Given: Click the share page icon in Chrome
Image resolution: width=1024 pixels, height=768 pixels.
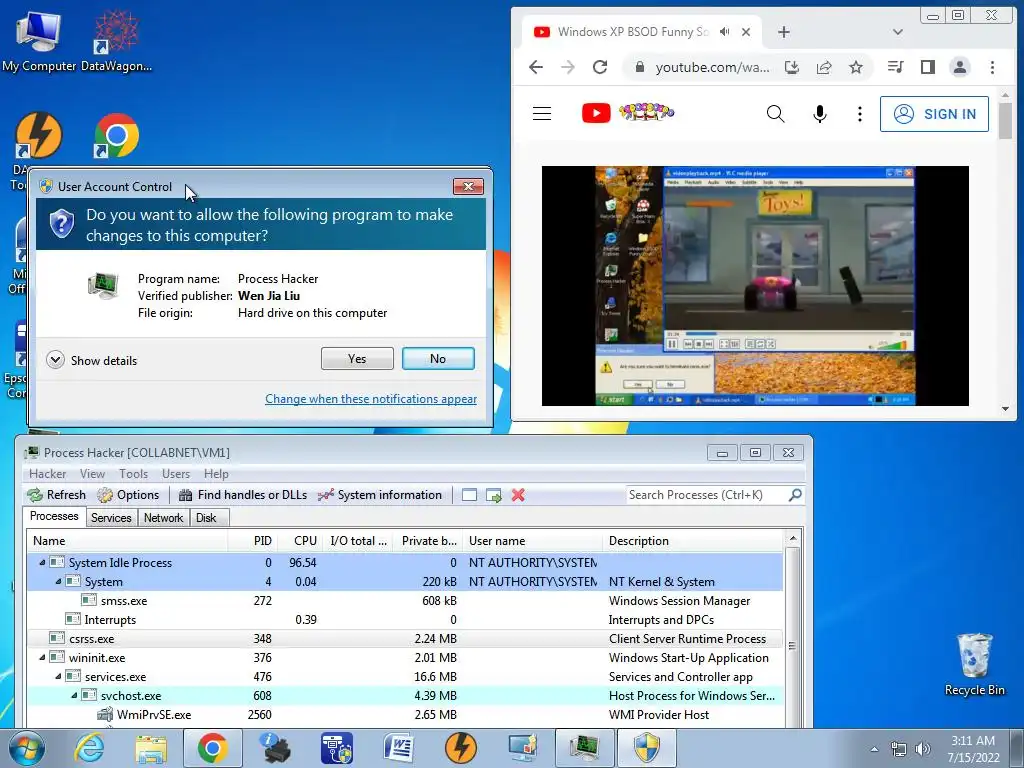Looking at the screenshot, I should (824, 67).
